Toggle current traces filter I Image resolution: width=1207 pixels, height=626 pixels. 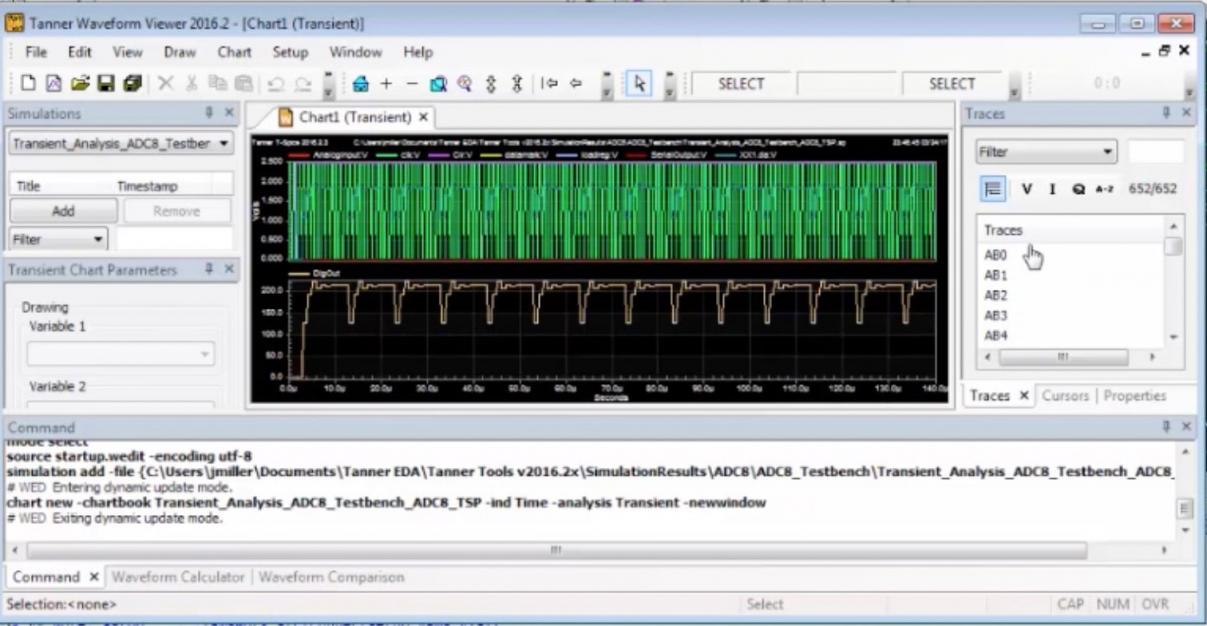click(1051, 189)
